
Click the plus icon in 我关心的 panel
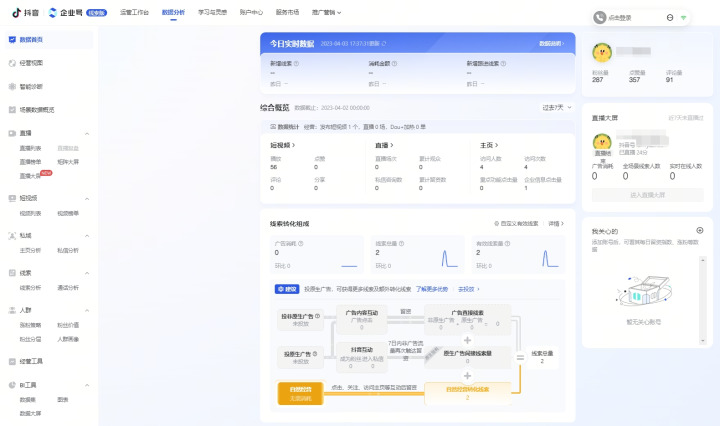(x=699, y=230)
